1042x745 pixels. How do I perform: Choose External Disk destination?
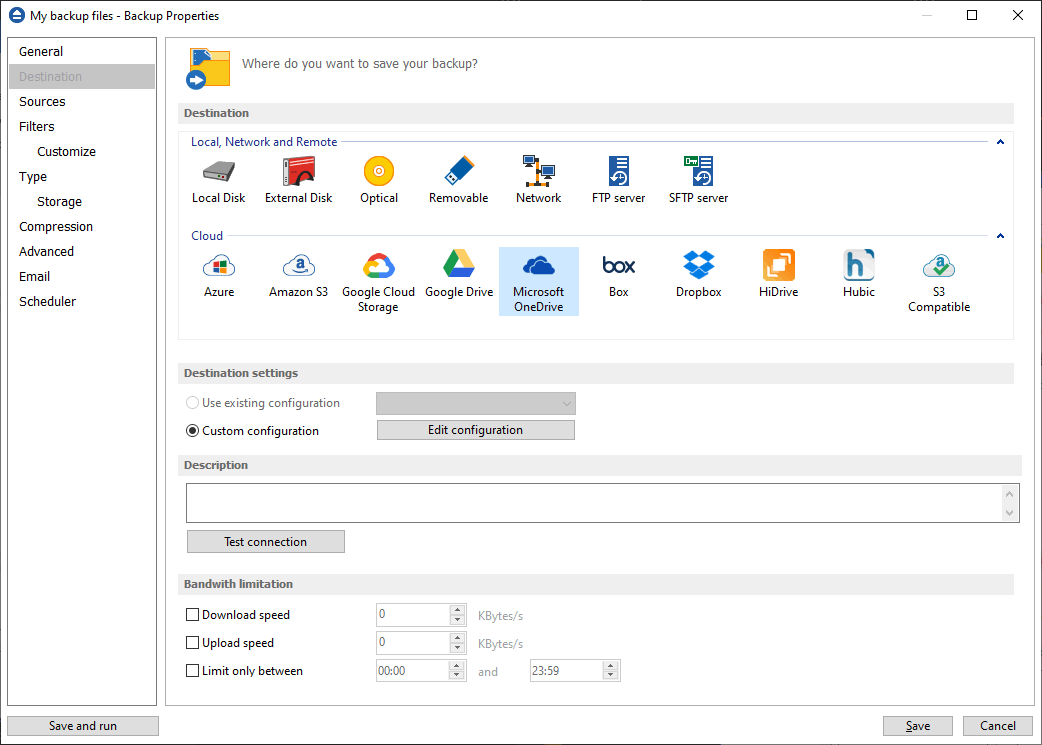coord(298,180)
